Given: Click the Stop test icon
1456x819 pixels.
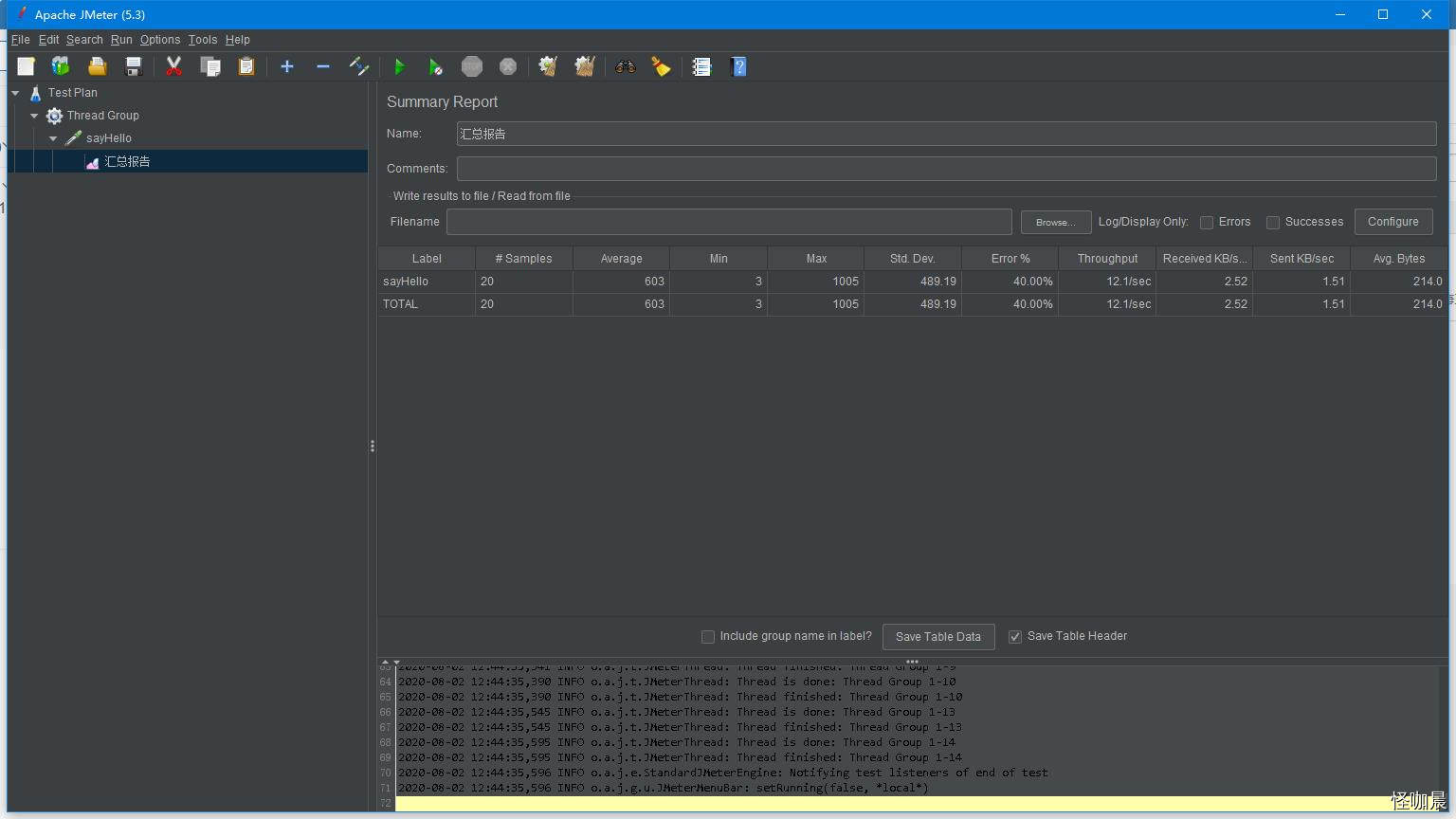Looking at the screenshot, I should (472, 66).
